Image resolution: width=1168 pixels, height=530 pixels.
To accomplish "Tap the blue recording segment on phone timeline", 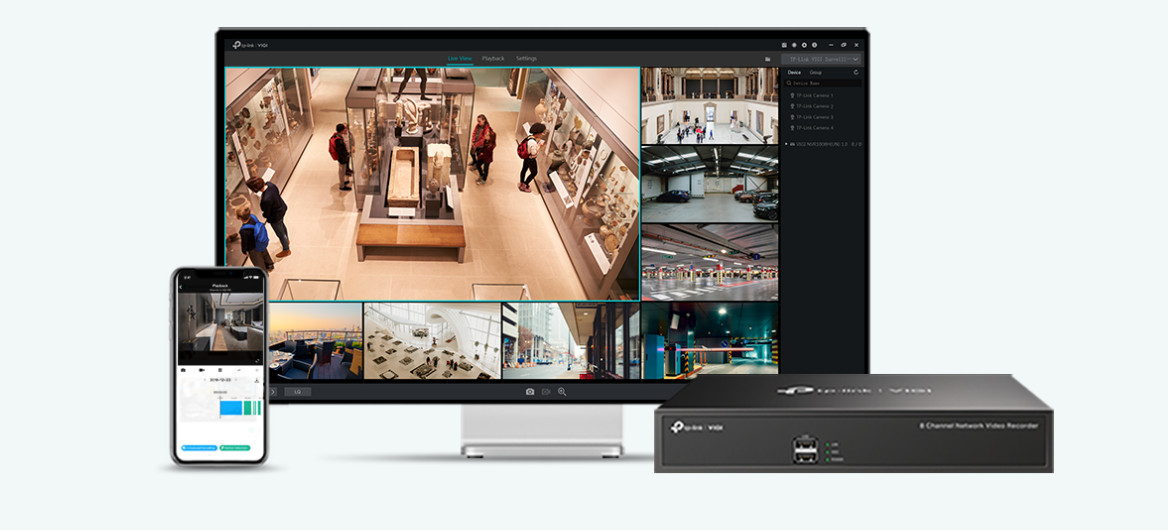I will pos(231,408).
